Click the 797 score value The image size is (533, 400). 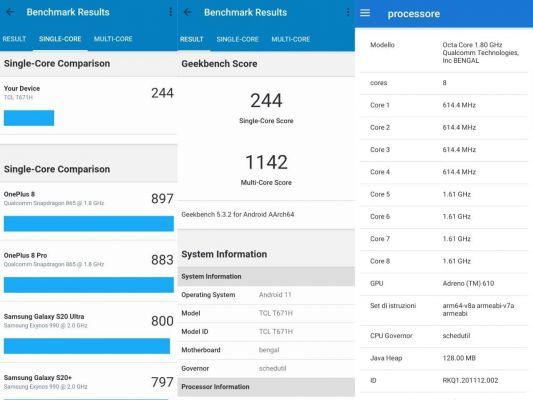coord(162,382)
